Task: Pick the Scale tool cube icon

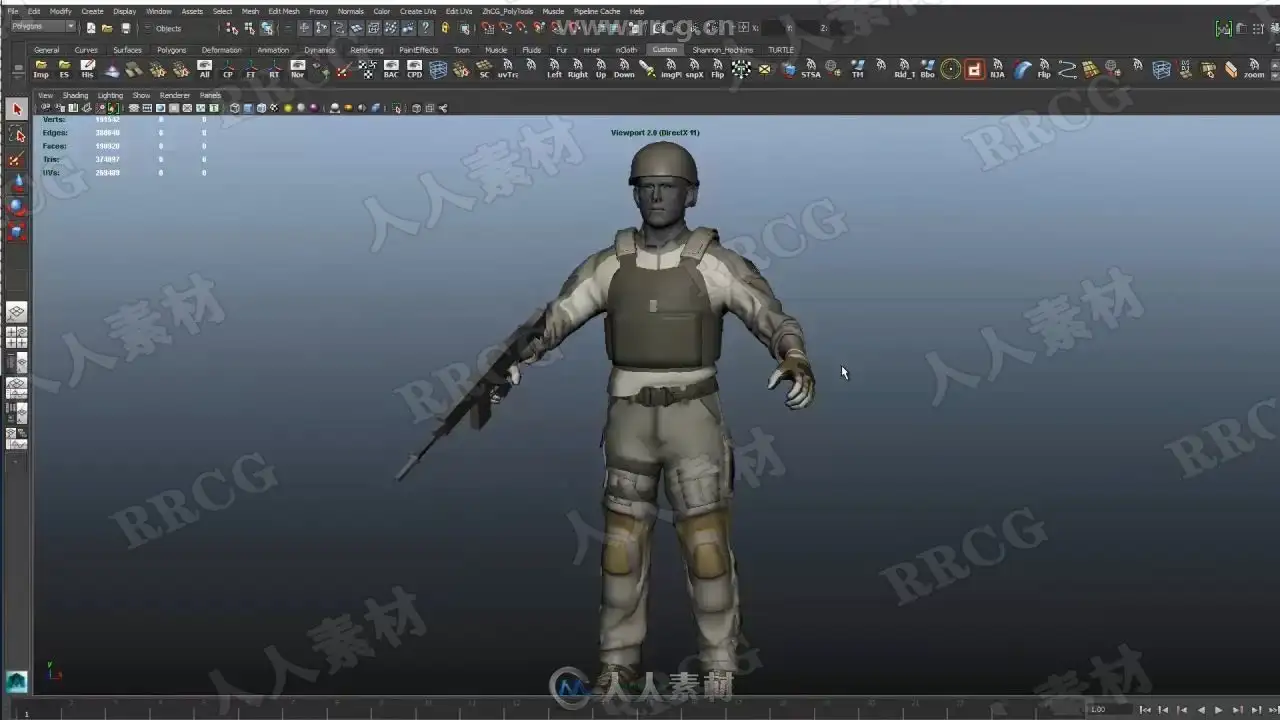Action: point(16,232)
